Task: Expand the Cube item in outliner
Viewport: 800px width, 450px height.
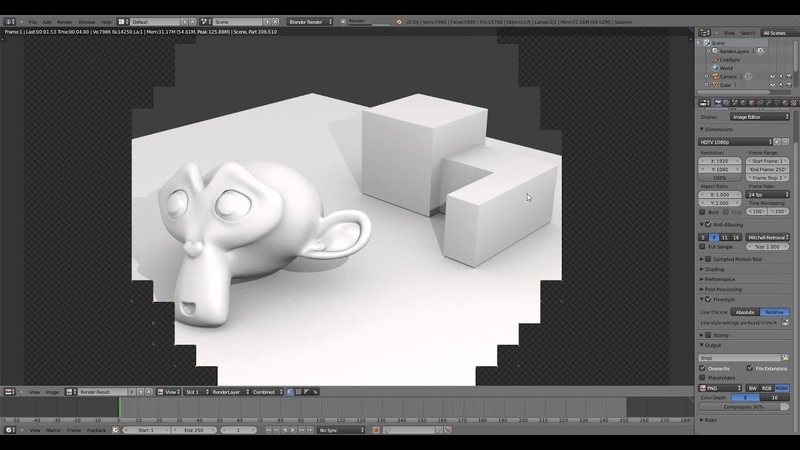Action: (707, 85)
